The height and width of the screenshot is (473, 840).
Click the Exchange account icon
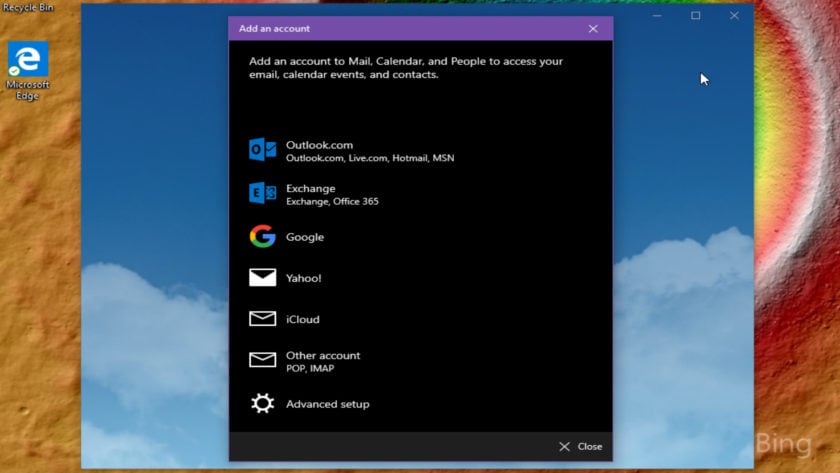tap(262, 193)
